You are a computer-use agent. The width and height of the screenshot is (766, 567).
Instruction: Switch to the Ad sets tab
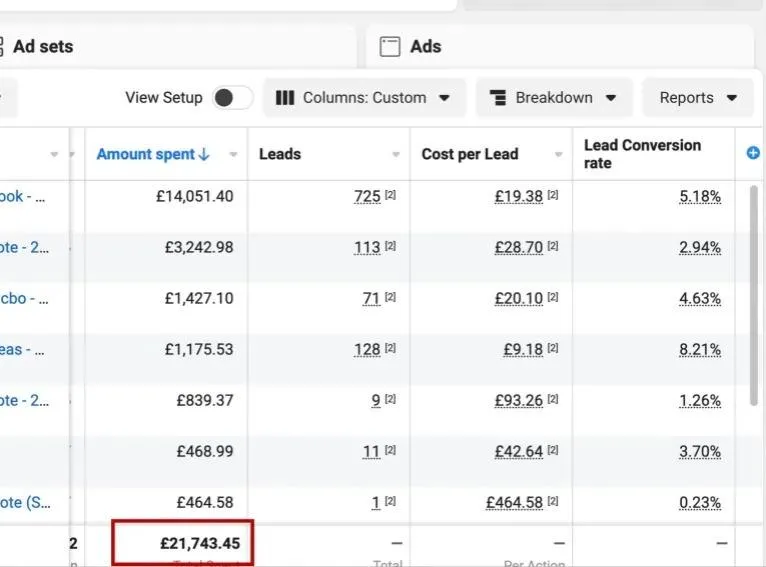pyautogui.click(x=42, y=47)
